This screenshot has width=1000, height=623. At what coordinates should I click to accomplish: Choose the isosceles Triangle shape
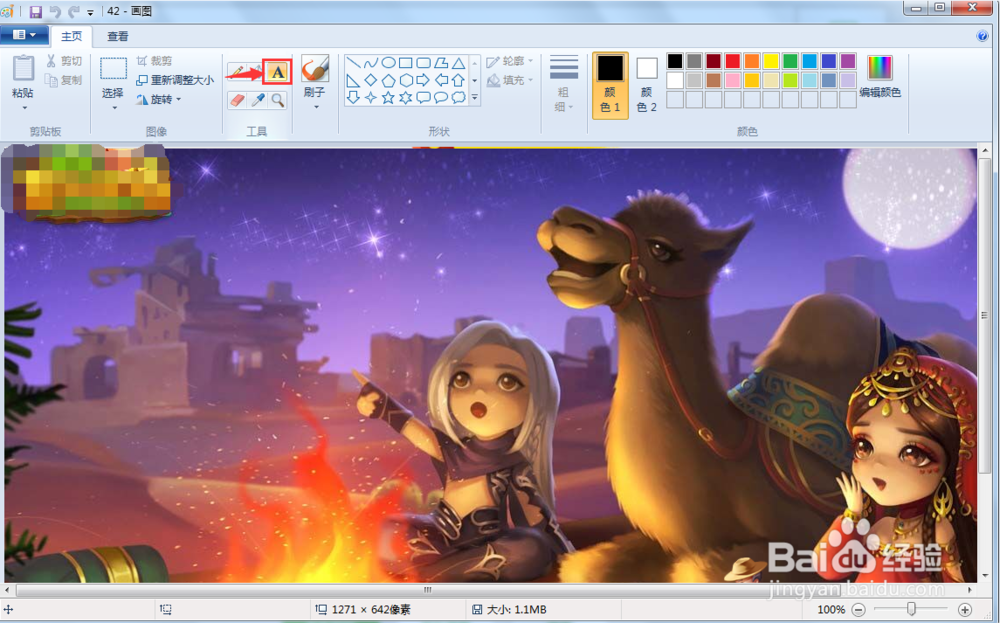point(458,62)
